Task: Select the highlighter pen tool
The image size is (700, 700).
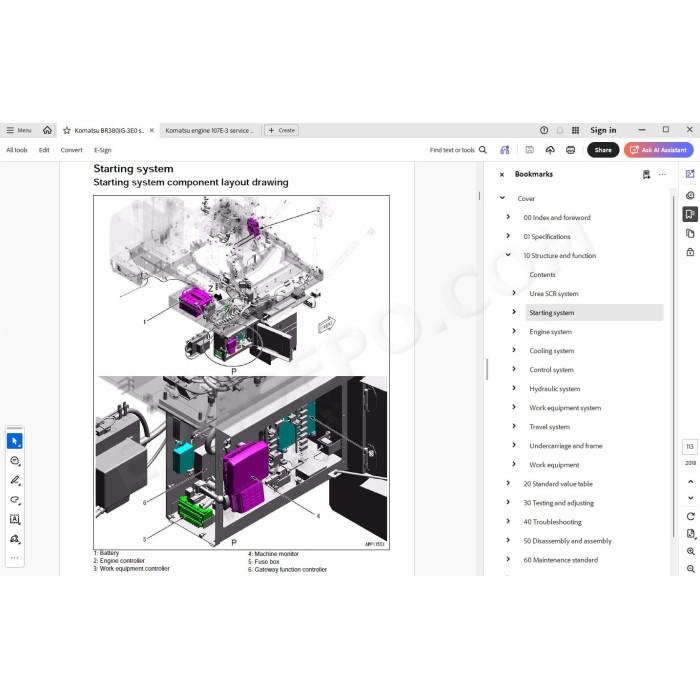Action: click(15, 480)
